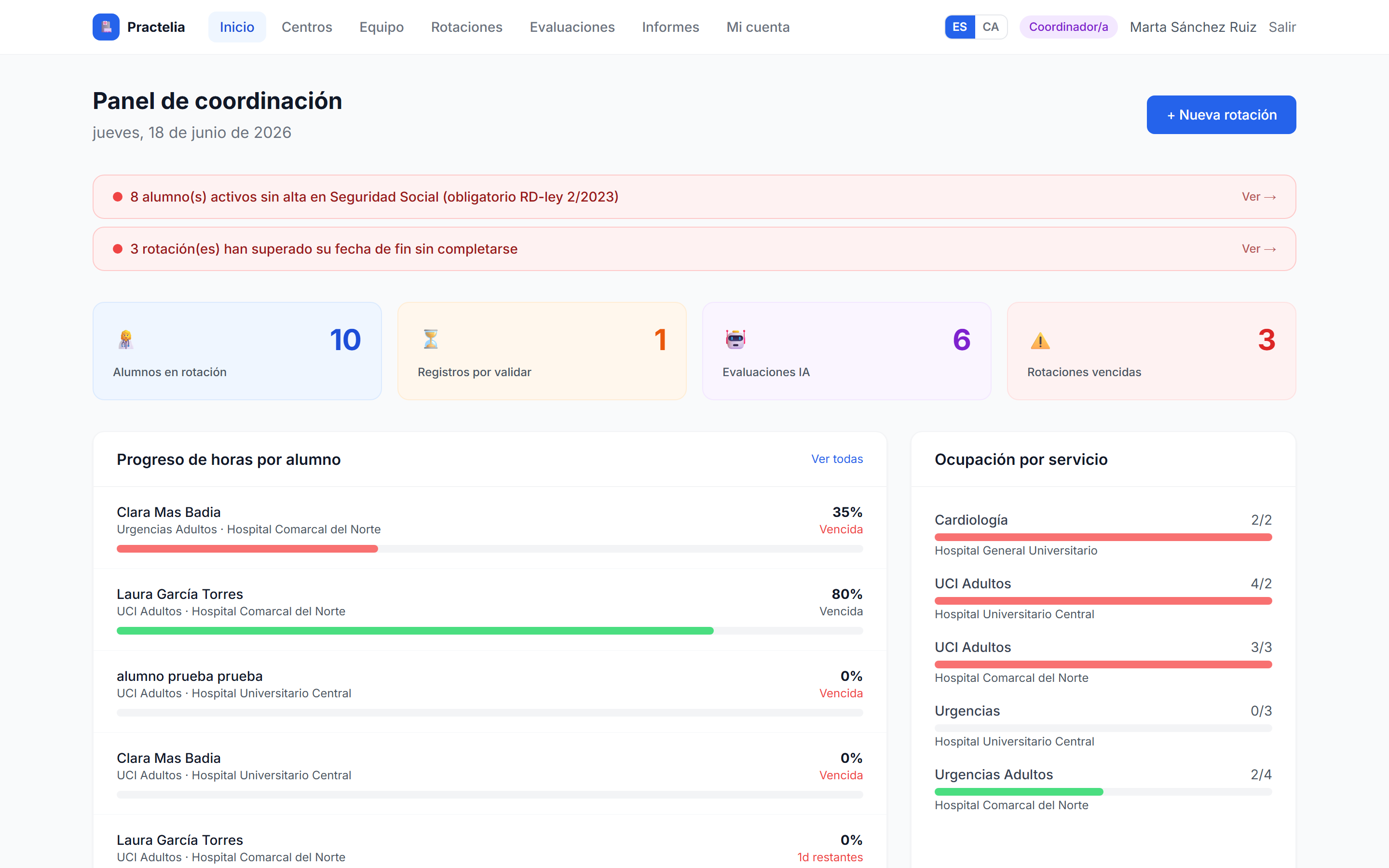
Task: Click Cardiología service name
Action: (x=971, y=519)
